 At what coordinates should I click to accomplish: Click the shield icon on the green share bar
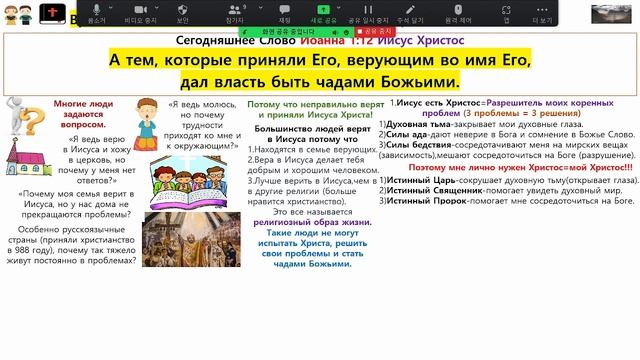pos(347,32)
